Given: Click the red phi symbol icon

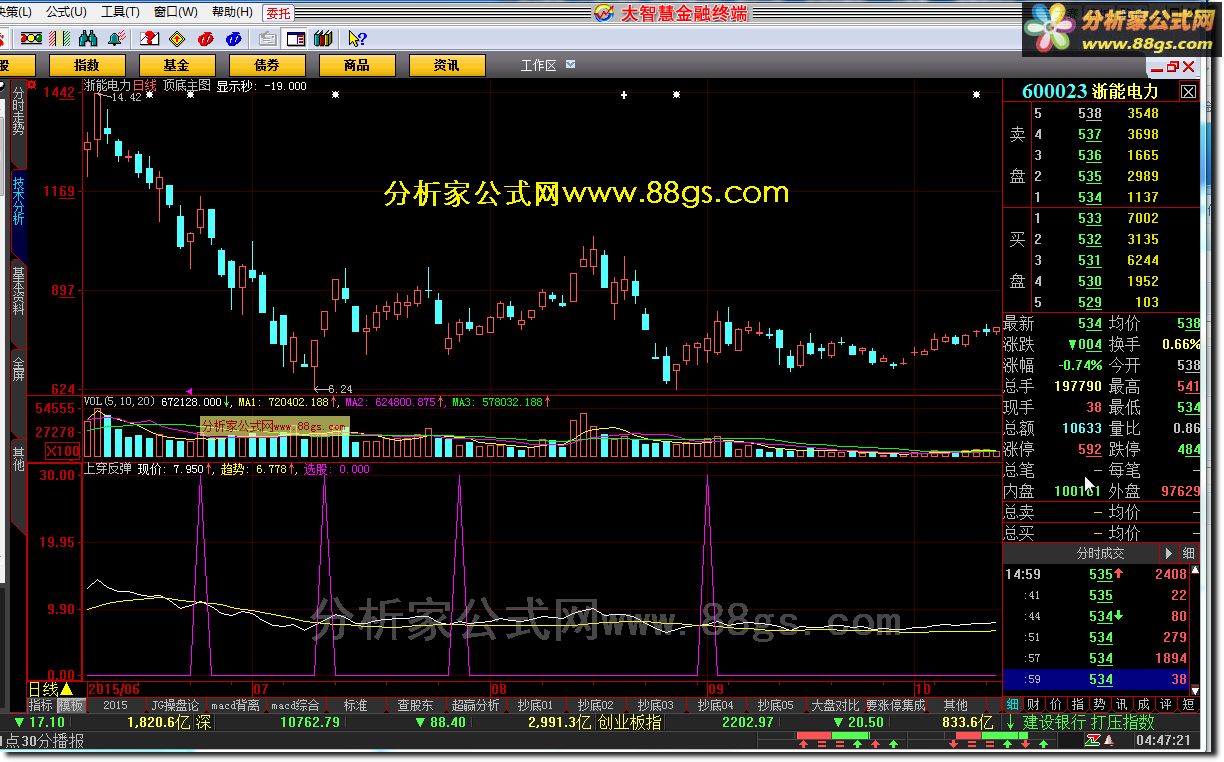Looking at the screenshot, I should [205, 39].
